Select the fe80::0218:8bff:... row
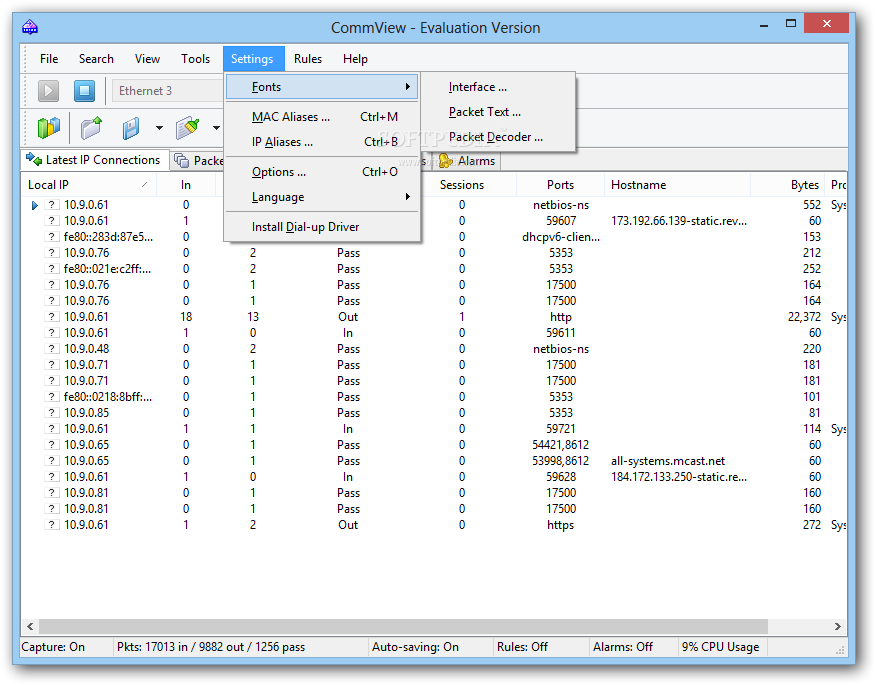 point(435,397)
